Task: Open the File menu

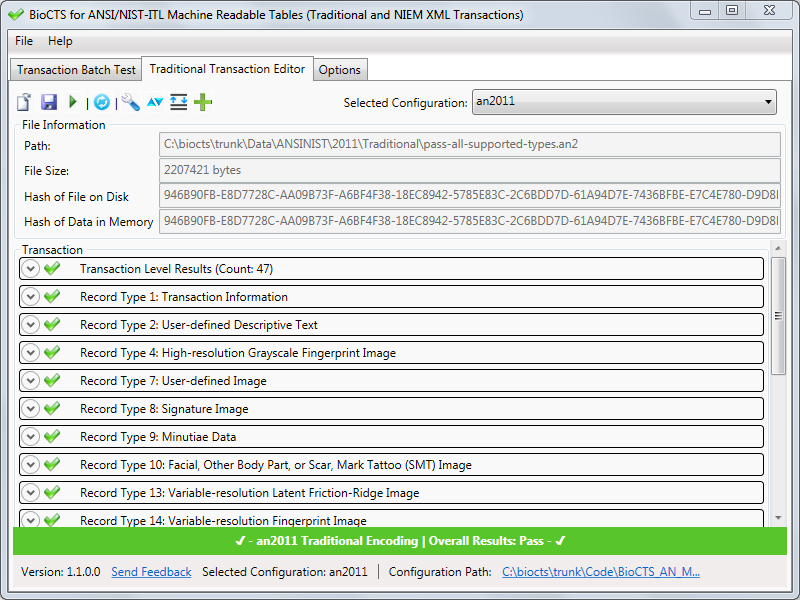Action: click(x=23, y=42)
